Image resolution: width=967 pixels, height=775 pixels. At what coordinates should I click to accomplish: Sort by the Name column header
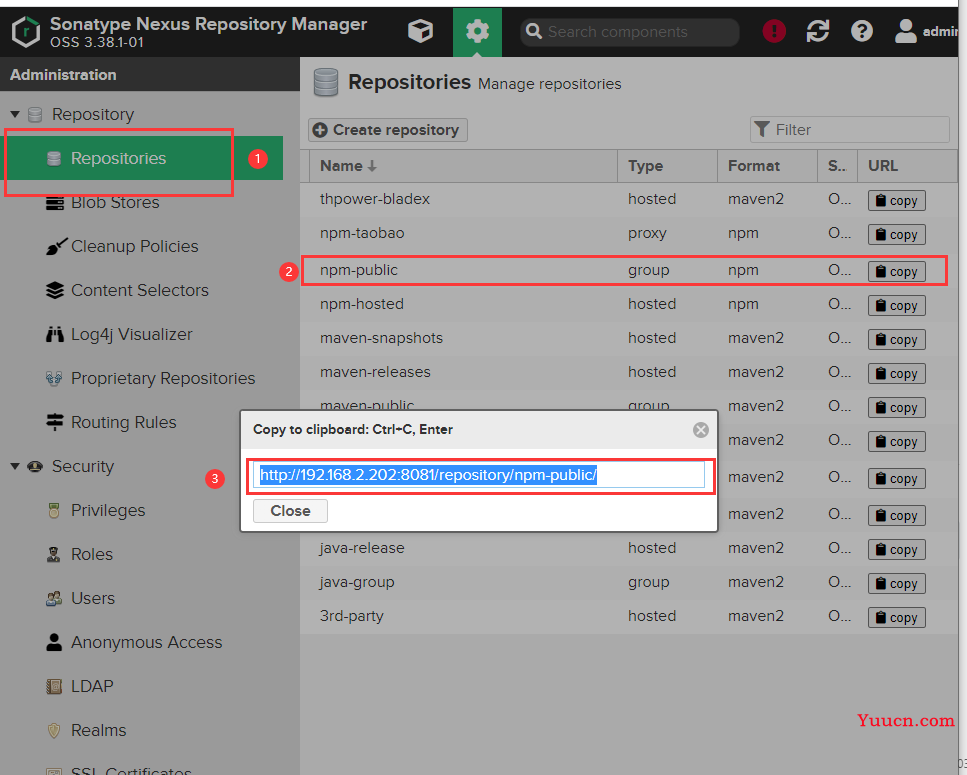[x=463, y=166]
